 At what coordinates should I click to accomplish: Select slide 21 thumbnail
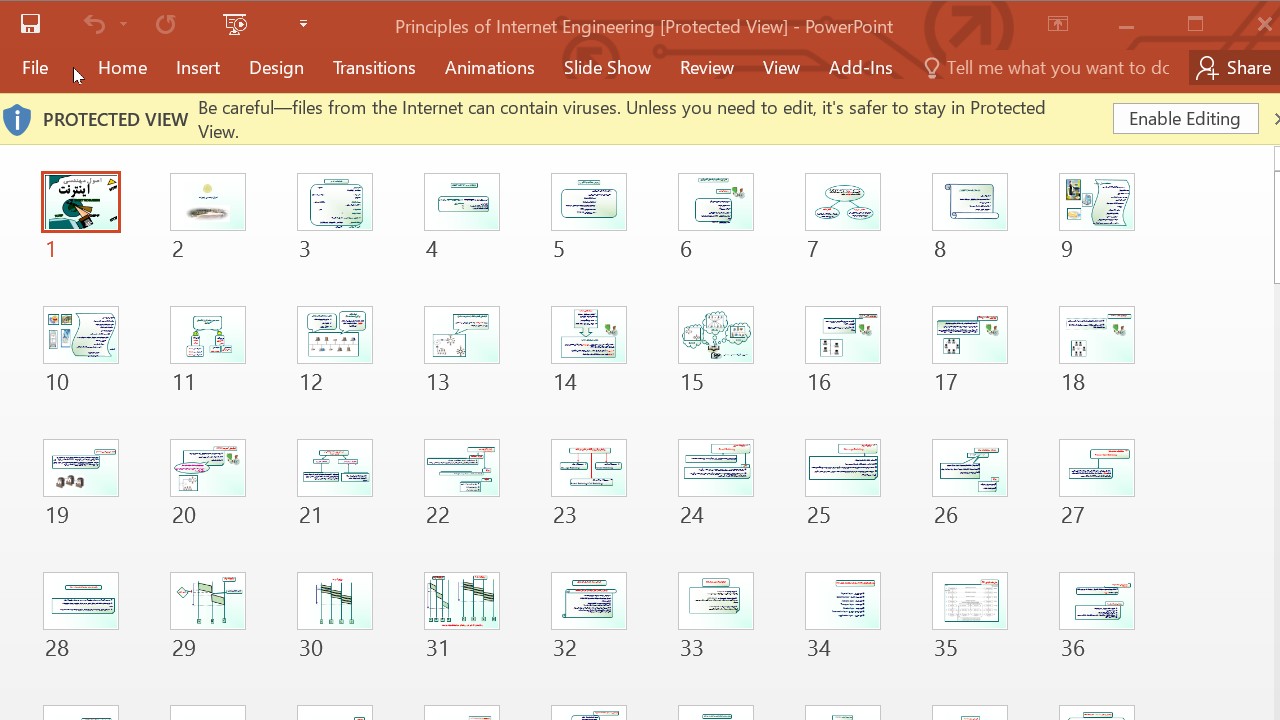click(x=335, y=468)
